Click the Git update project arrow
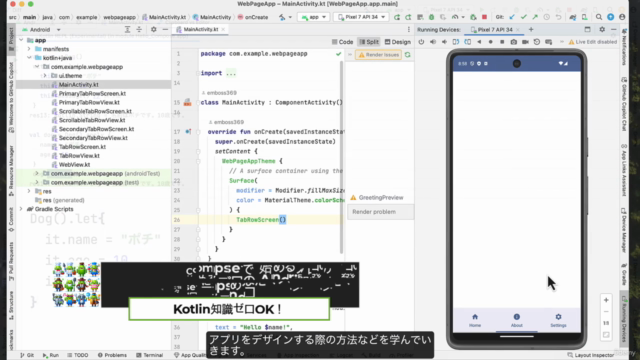Screen dimensions: 640x360 pyautogui.click(x=512, y=17)
